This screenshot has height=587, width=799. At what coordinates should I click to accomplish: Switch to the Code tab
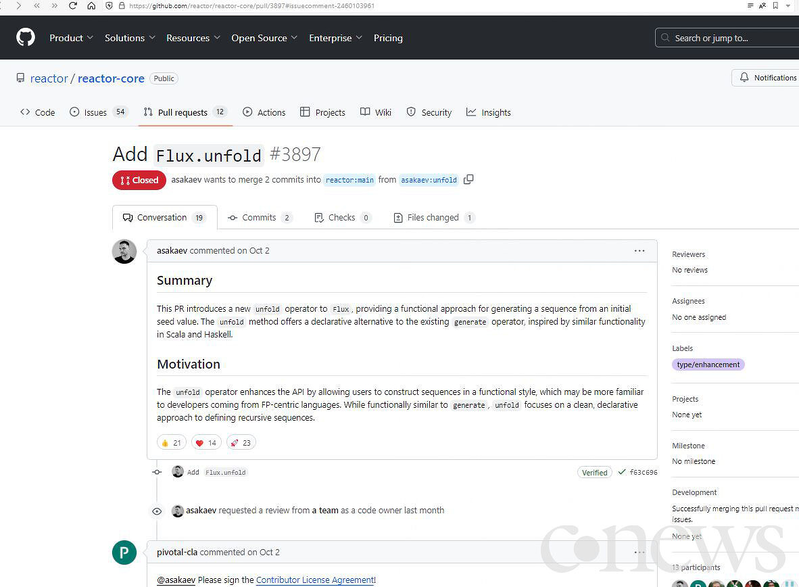coord(38,112)
